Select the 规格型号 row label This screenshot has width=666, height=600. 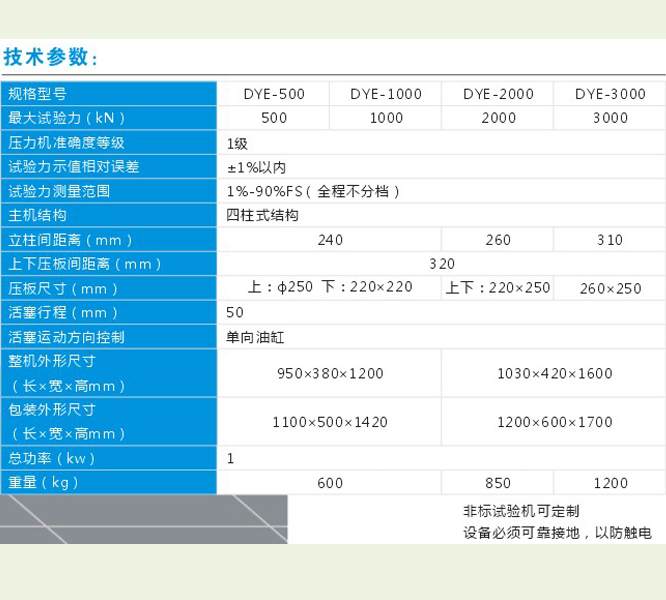click(37, 94)
